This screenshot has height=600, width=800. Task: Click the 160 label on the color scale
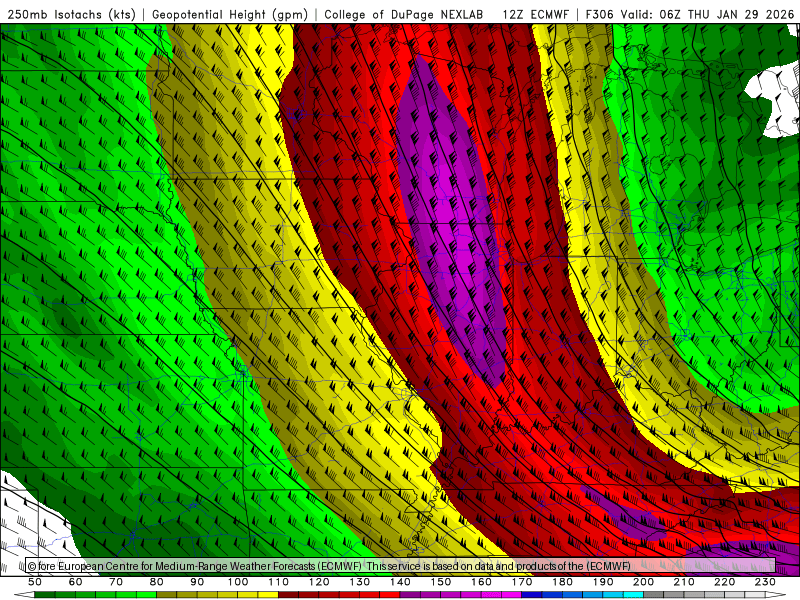click(x=481, y=582)
